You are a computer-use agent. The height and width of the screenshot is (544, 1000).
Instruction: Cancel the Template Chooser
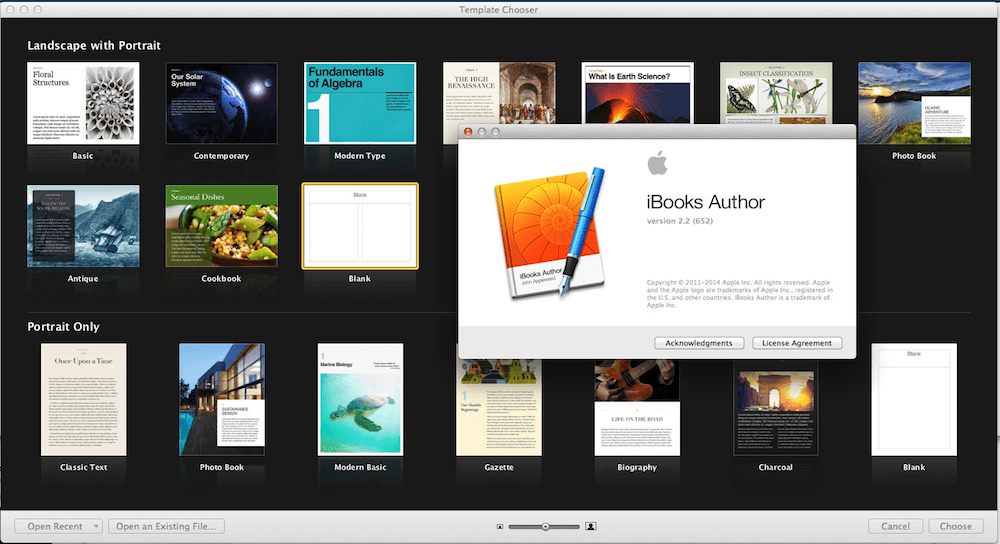[x=895, y=526]
